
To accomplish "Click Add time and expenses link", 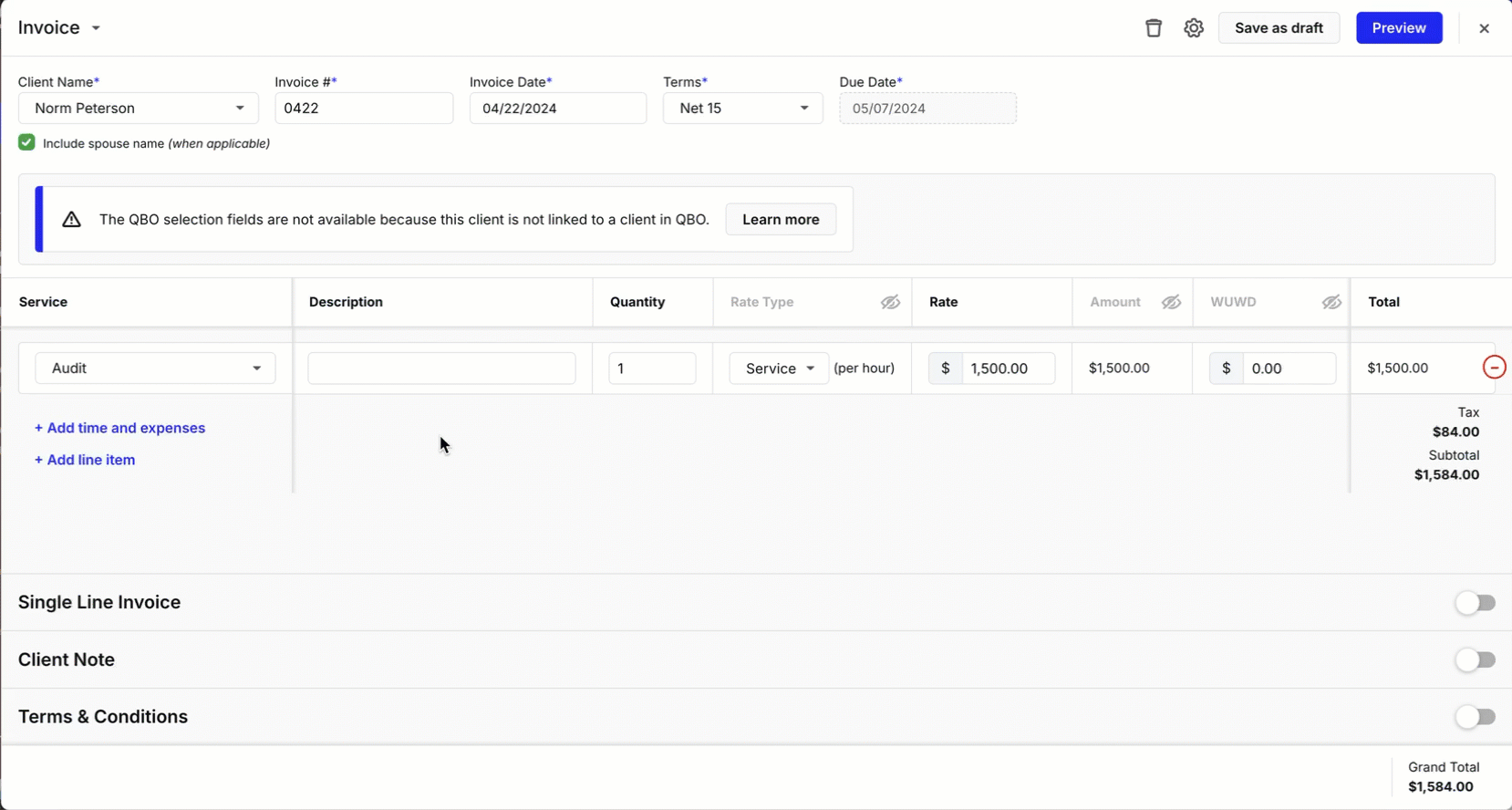I will (119, 428).
